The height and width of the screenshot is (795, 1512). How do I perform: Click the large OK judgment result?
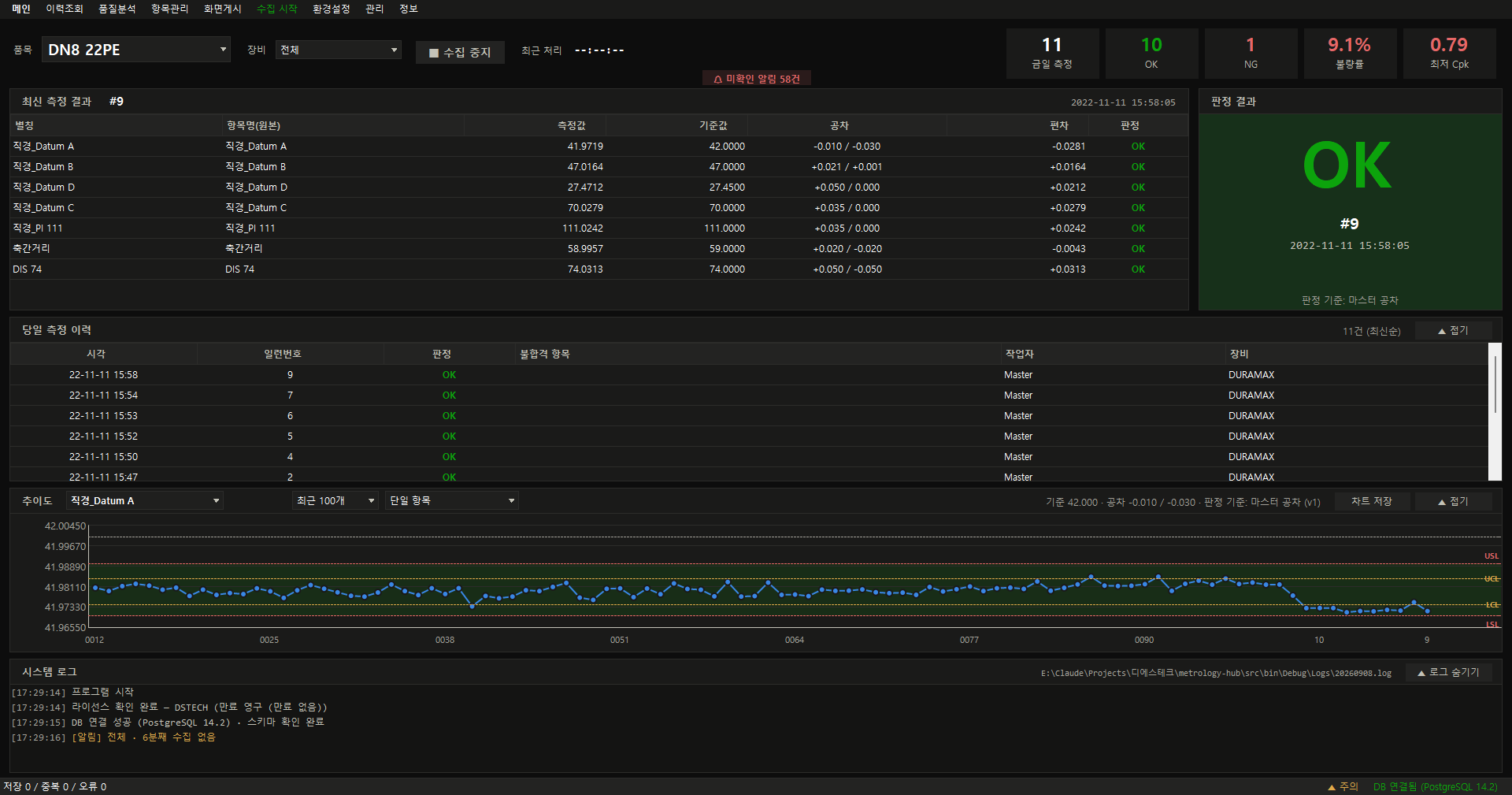coord(1347,165)
